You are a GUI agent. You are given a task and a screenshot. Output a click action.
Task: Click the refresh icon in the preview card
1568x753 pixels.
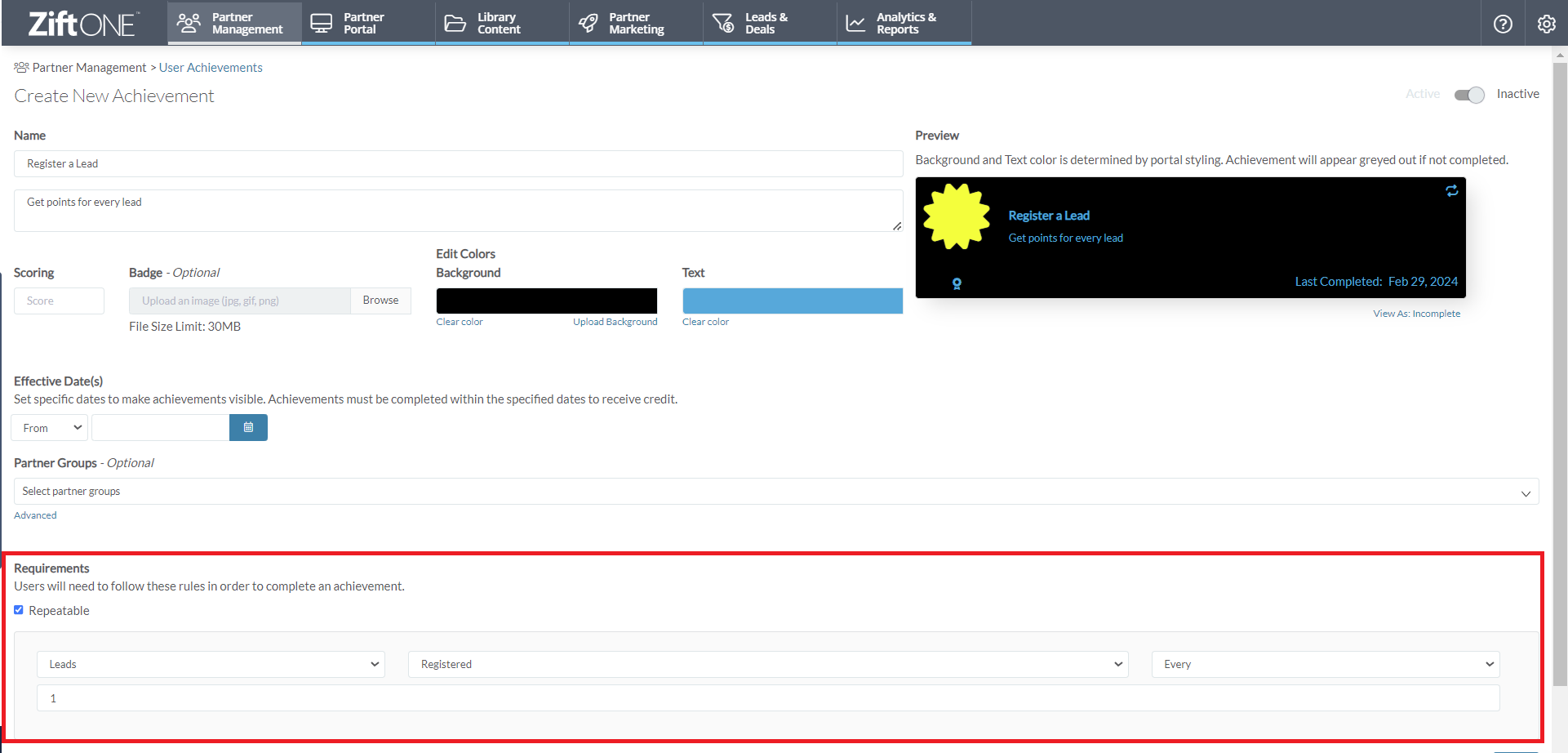tap(1451, 191)
